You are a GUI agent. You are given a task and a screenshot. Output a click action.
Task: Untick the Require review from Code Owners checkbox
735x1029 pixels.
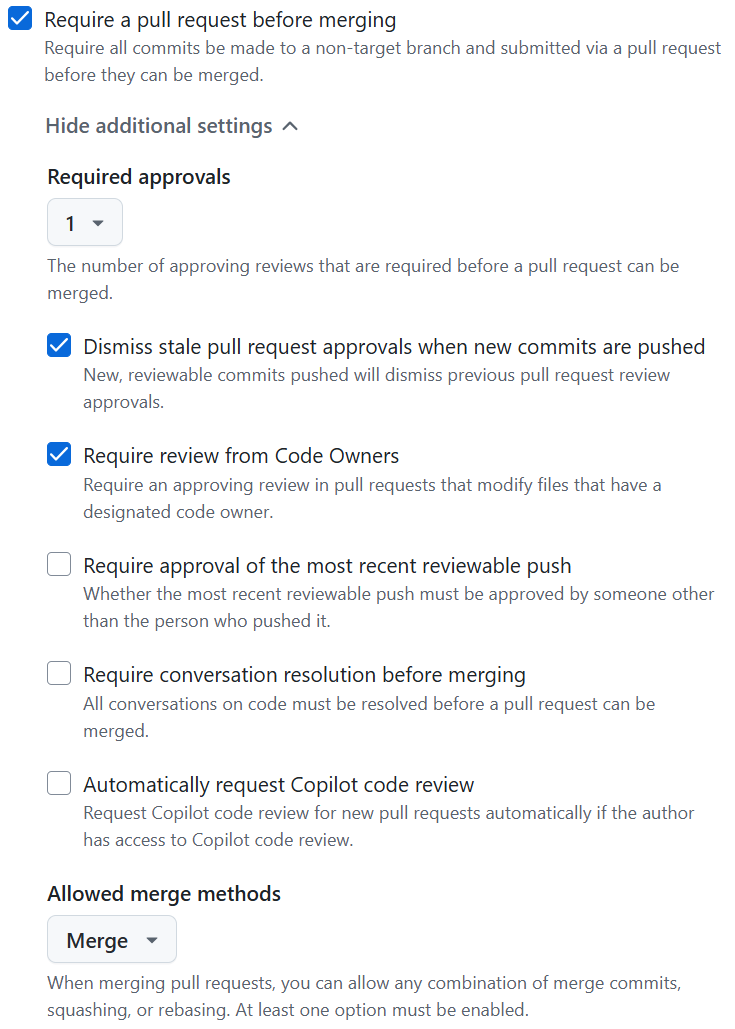(x=59, y=455)
